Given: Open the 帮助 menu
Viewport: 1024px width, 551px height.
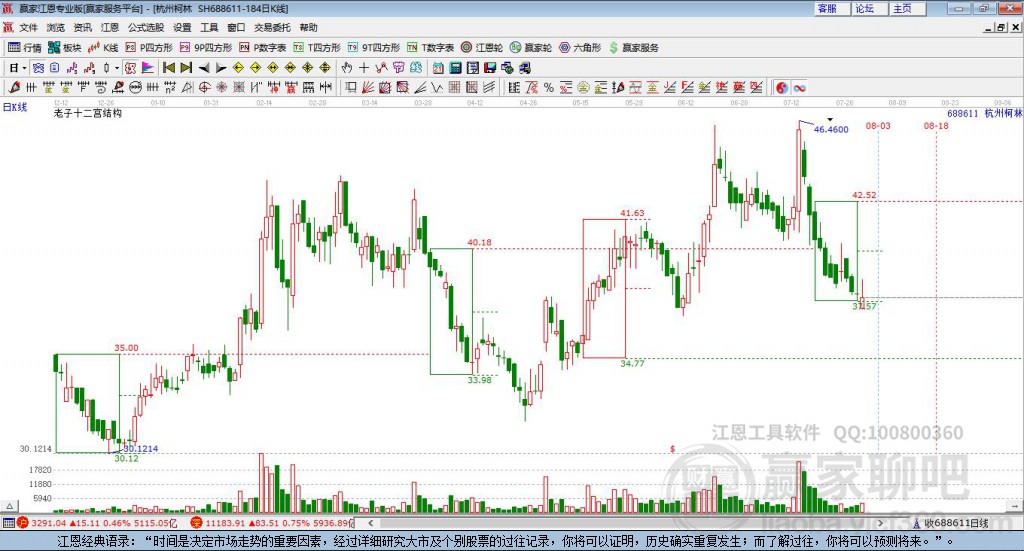Looking at the screenshot, I should [308, 27].
